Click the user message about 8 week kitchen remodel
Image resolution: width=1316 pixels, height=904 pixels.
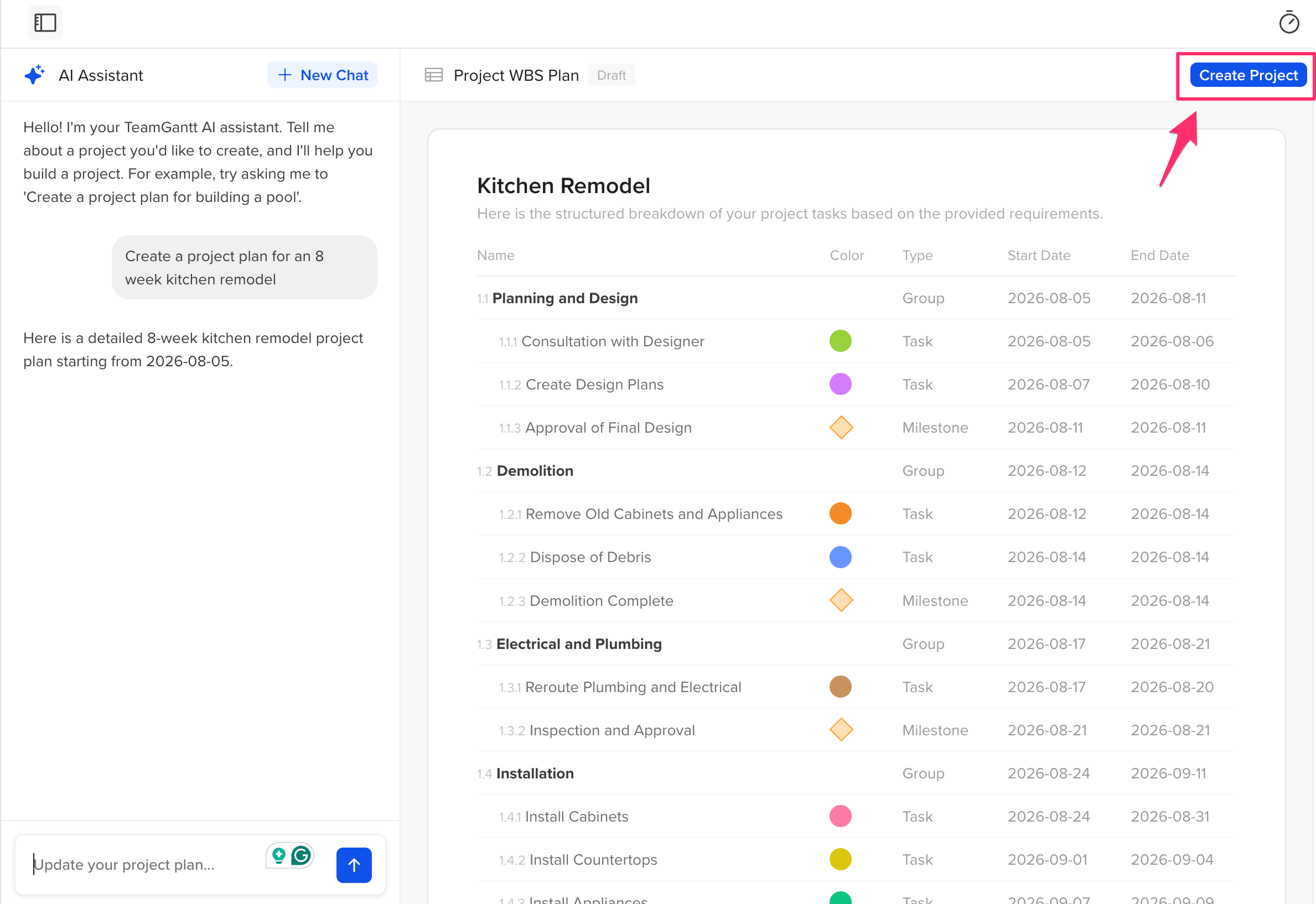click(x=244, y=267)
